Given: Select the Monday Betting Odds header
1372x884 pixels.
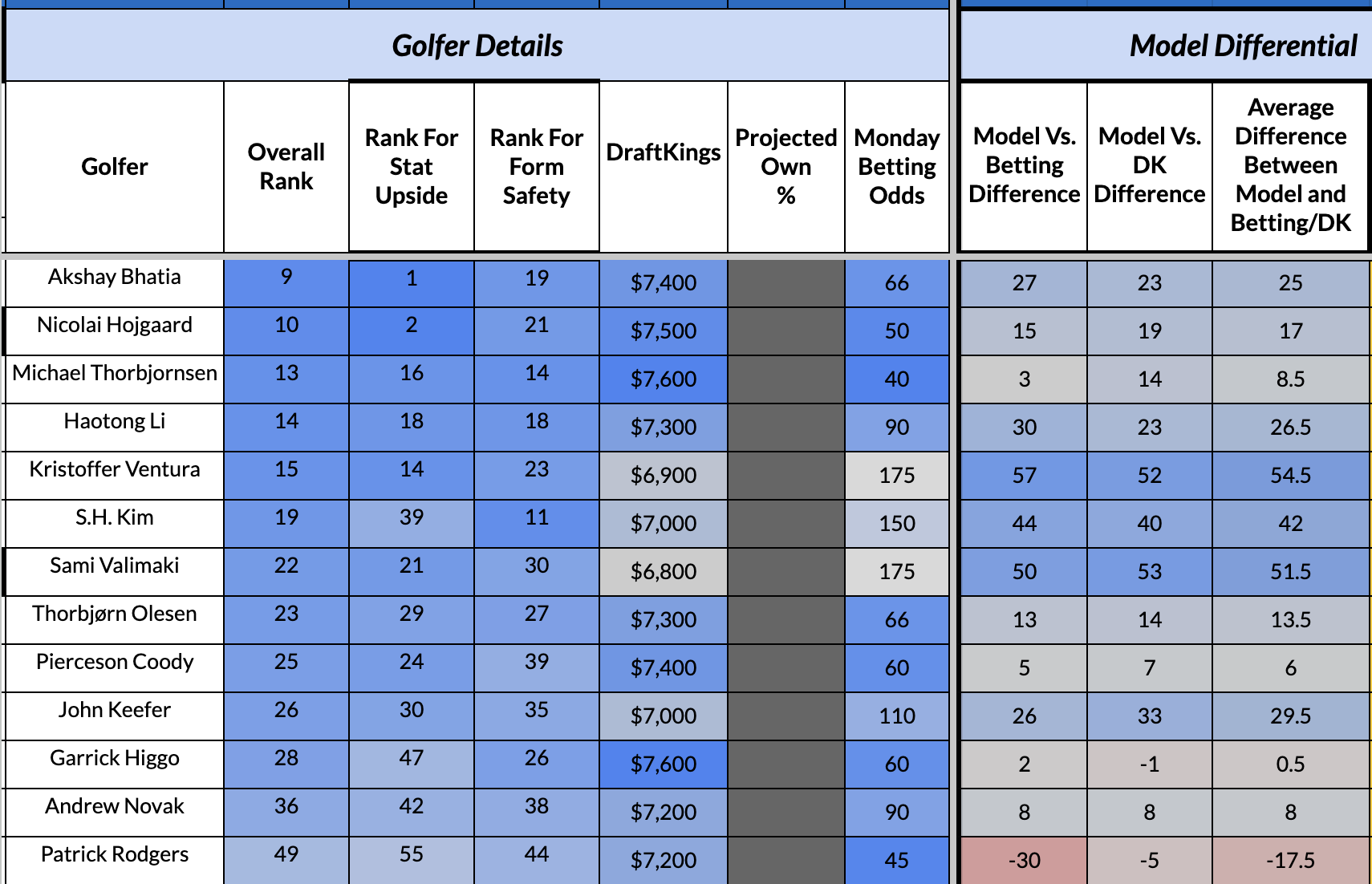Looking at the screenshot, I should click(897, 166).
